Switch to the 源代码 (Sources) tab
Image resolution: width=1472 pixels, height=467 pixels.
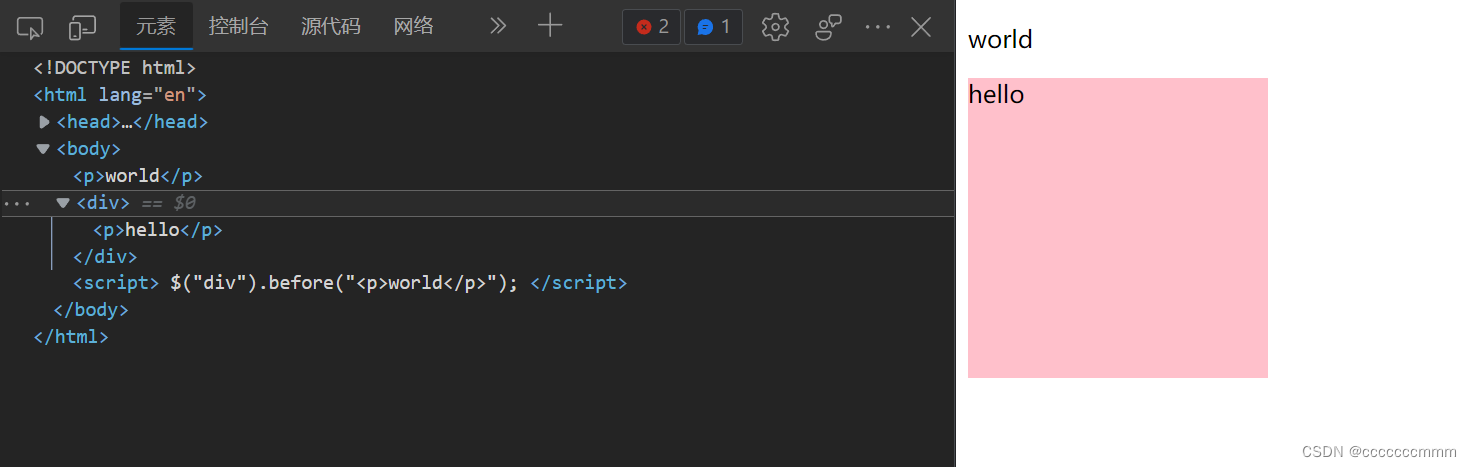(330, 26)
